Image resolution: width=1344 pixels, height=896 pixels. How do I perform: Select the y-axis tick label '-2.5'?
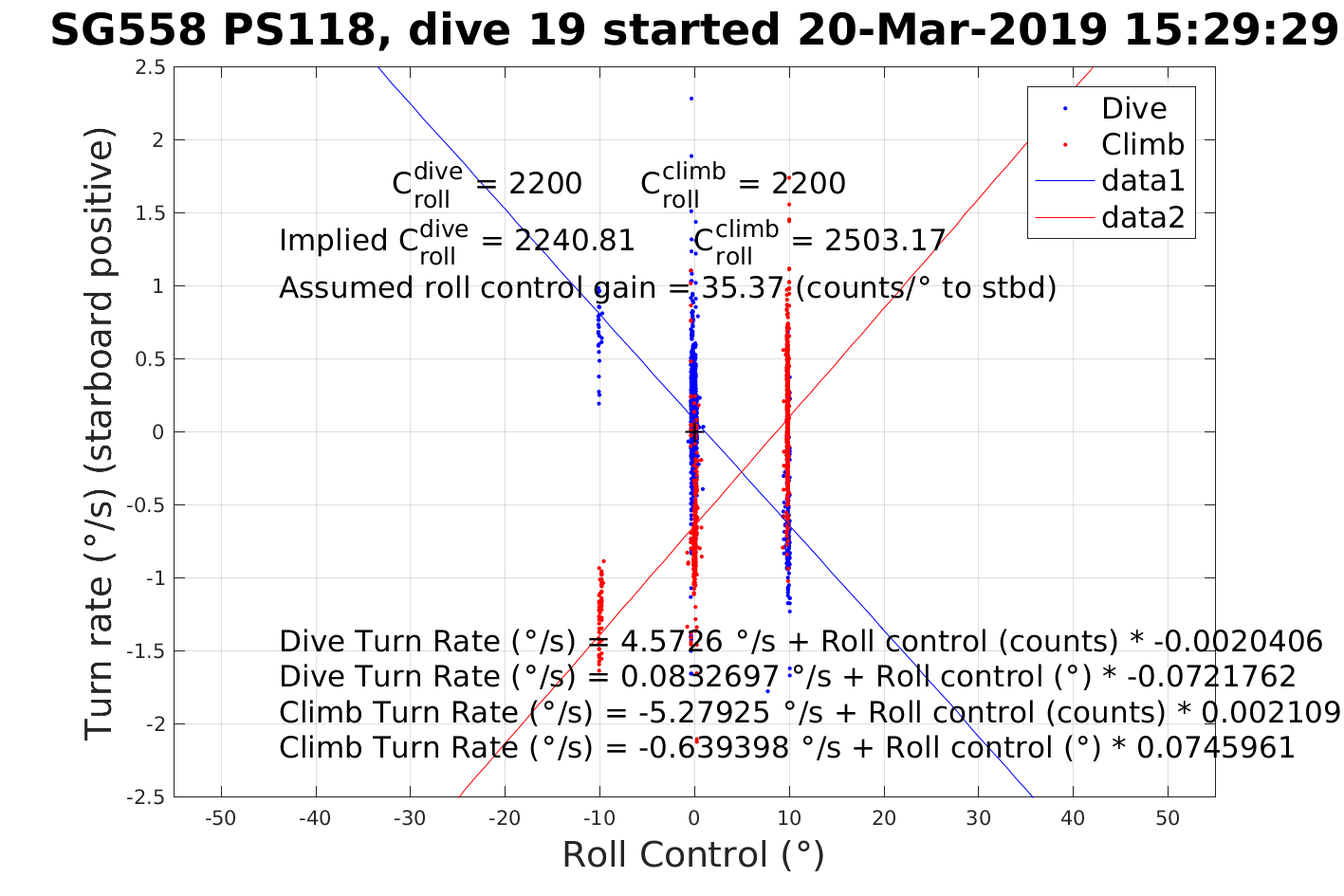(x=147, y=797)
